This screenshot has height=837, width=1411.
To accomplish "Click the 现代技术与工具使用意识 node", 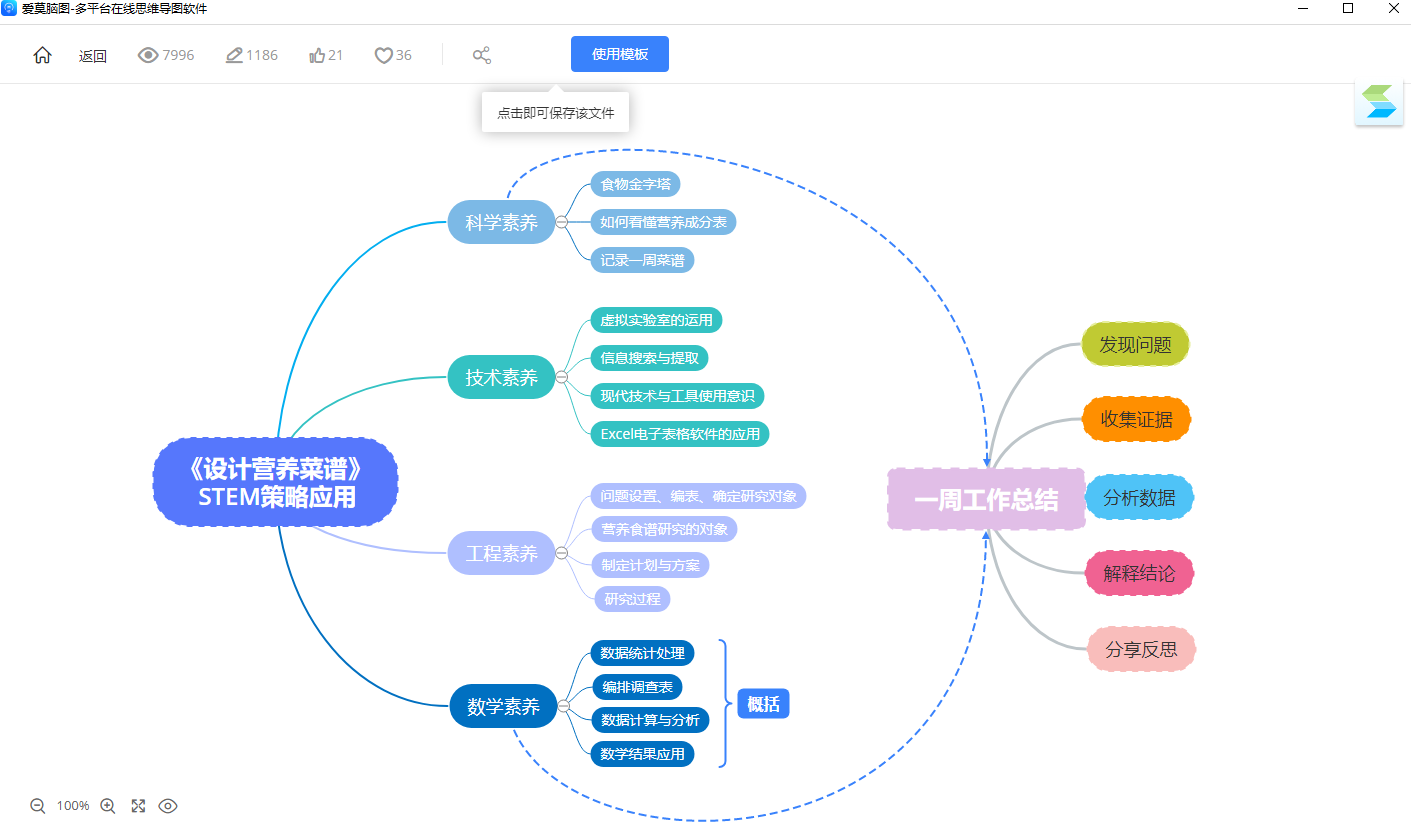I will coord(677,395).
